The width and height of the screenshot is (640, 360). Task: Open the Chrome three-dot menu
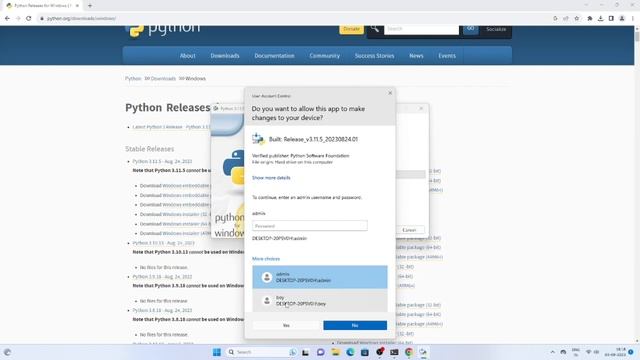point(633,18)
